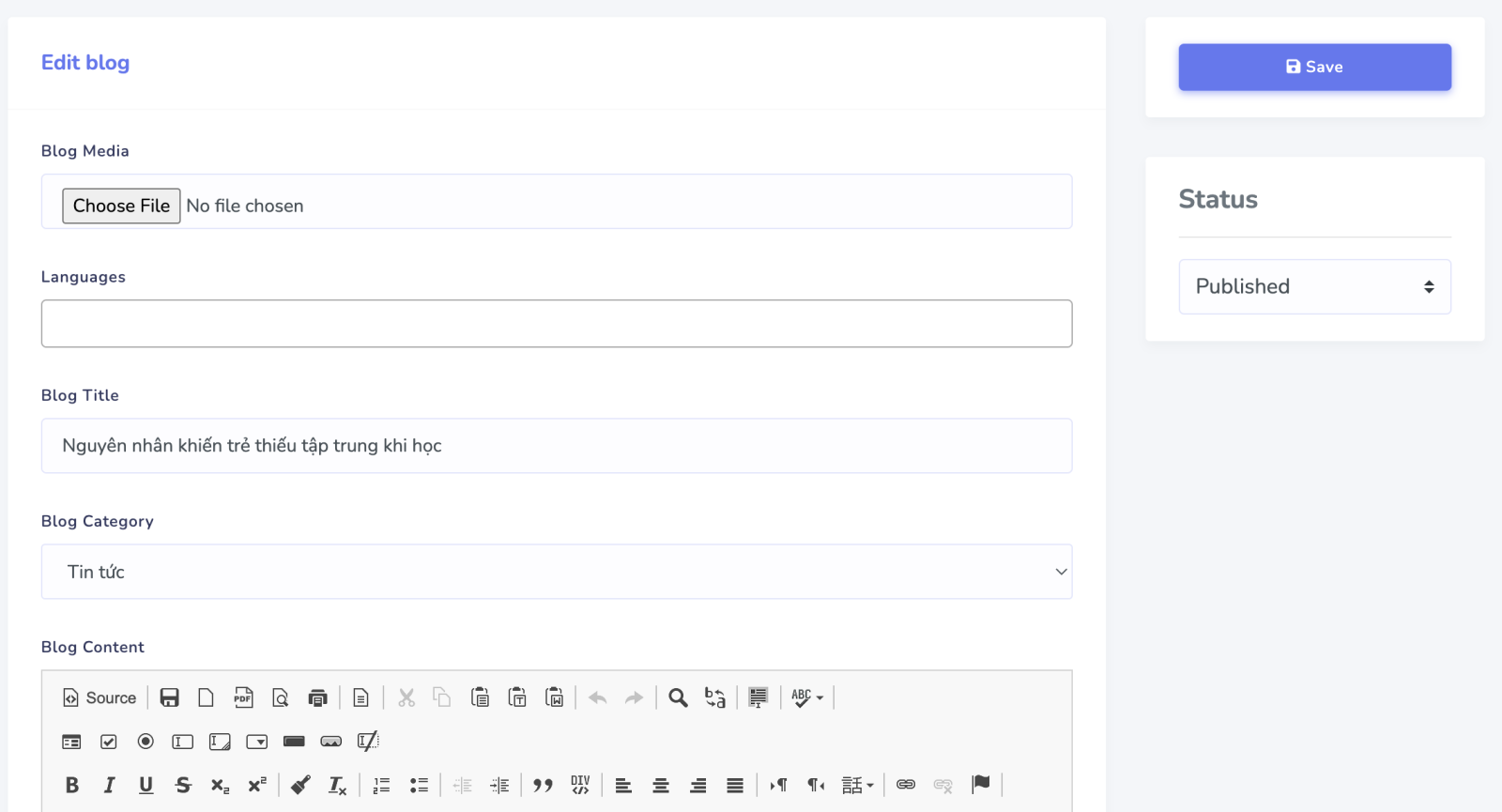Click the Copy Formatting paintbrush icon

pyautogui.click(x=300, y=785)
